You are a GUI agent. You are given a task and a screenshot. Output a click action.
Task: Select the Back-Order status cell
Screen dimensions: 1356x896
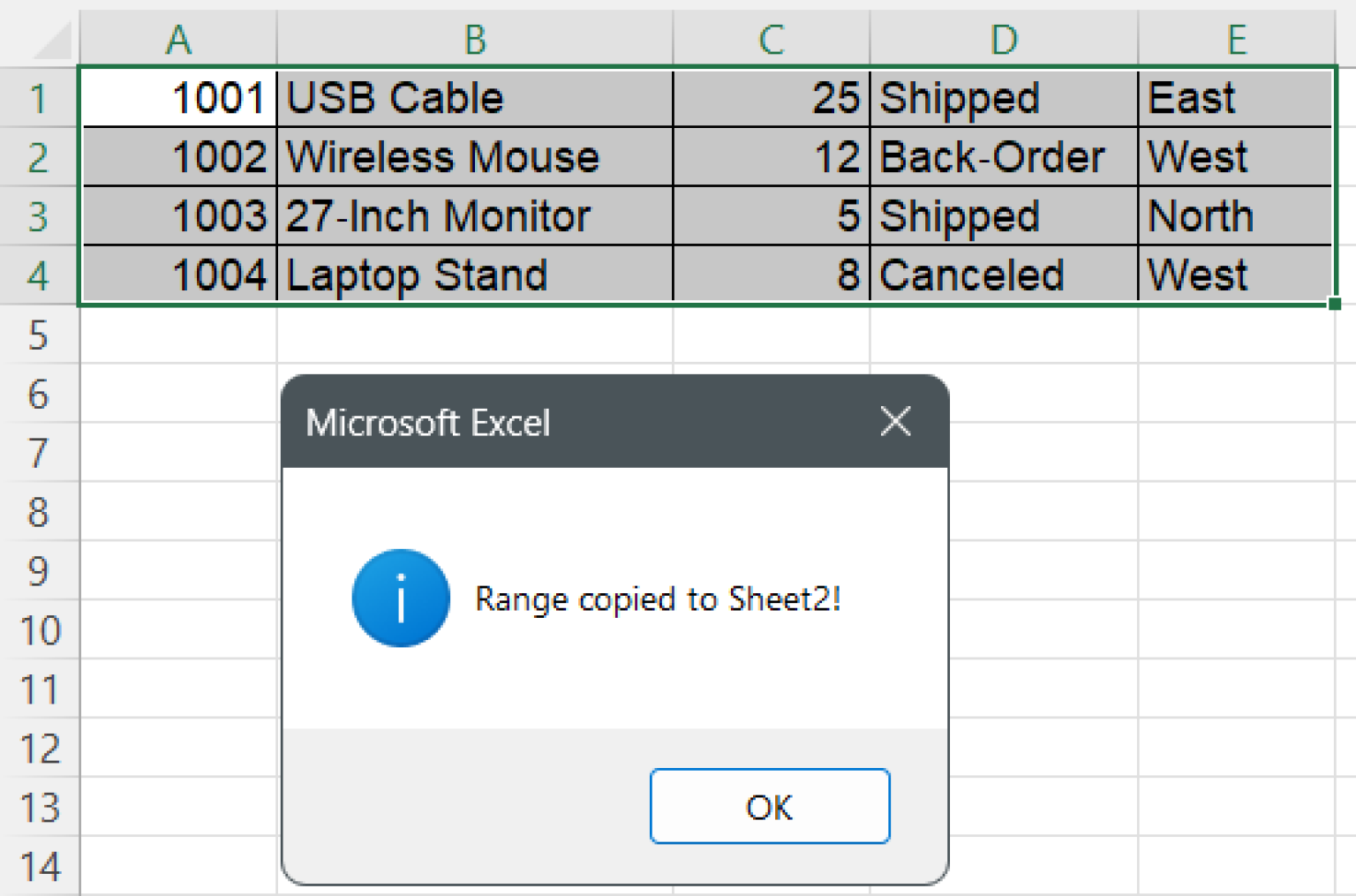tap(1004, 157)
